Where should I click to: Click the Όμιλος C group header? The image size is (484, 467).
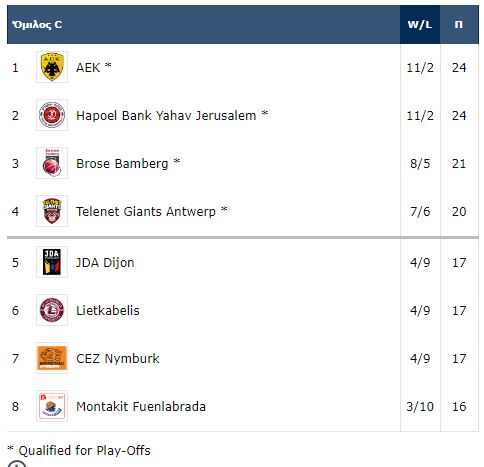point(37,25)
